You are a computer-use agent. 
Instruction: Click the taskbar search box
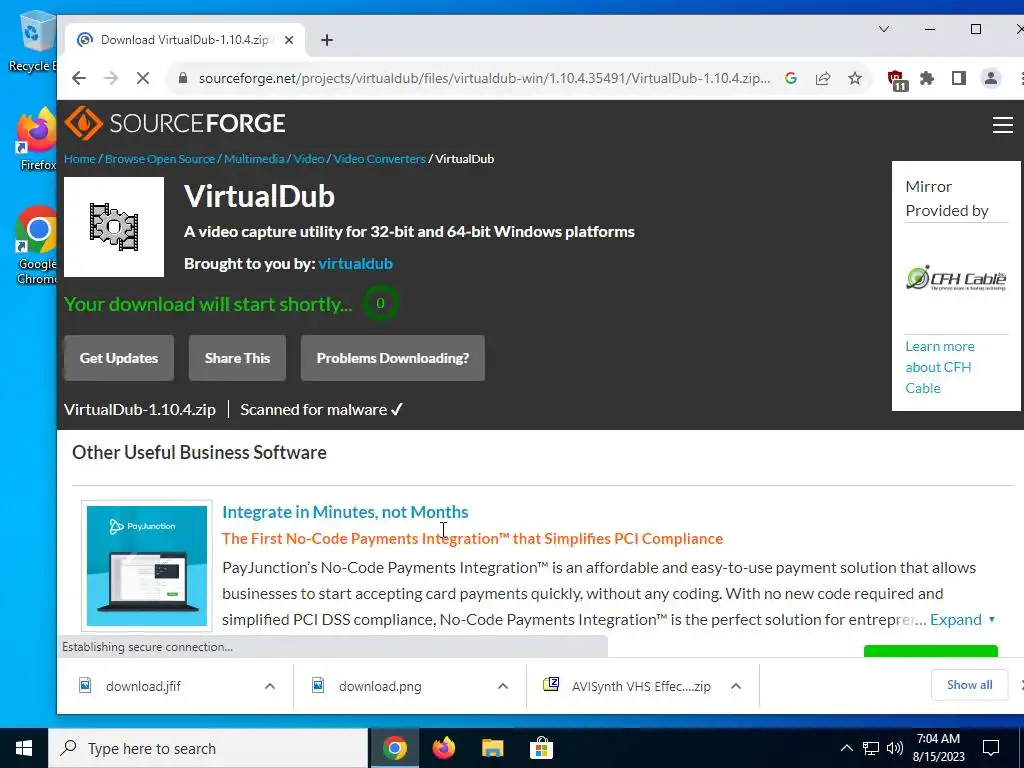pyautogui.click(x=208, y=748)
